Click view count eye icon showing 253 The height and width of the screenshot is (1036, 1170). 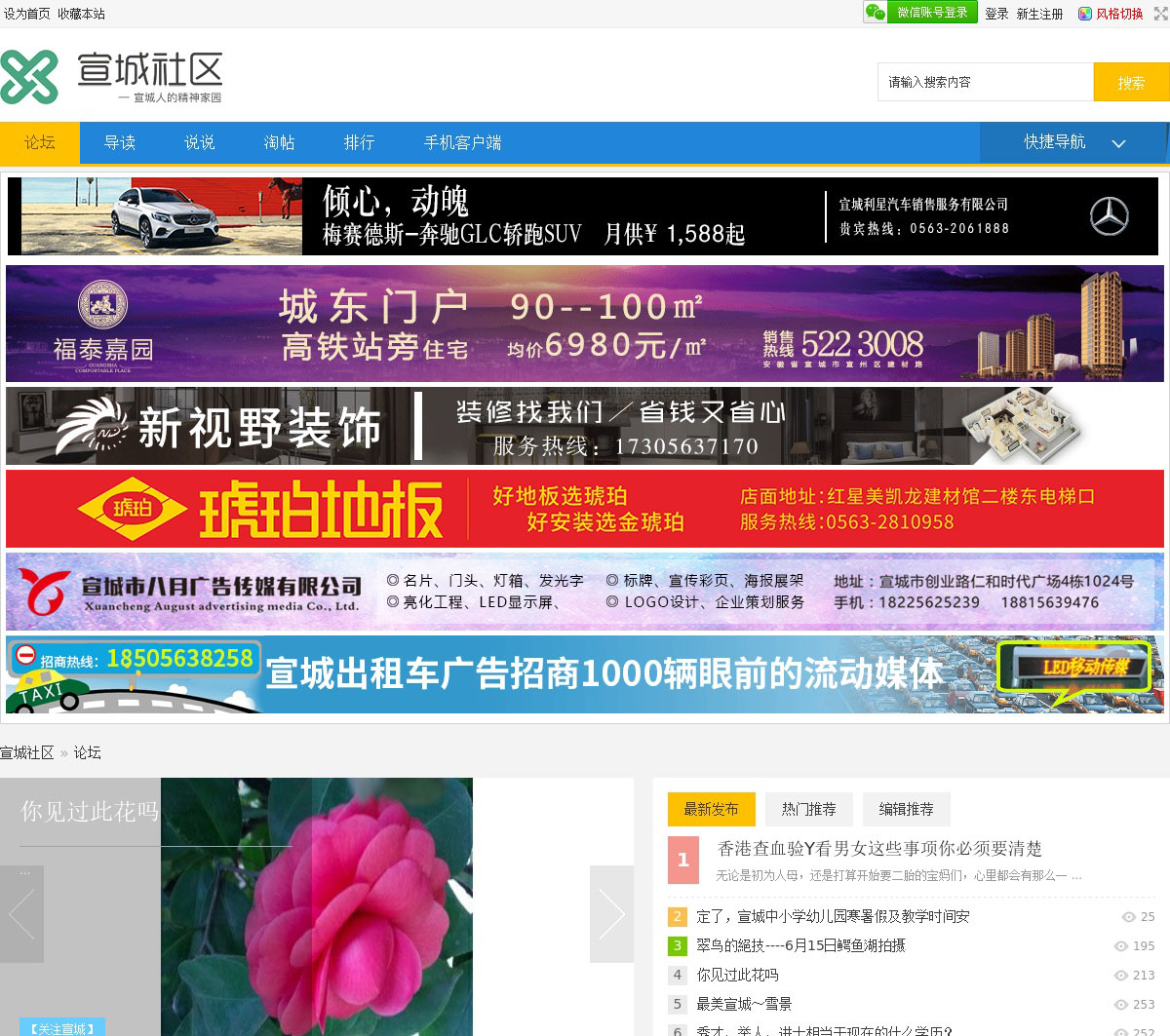pos(1121,1005)
